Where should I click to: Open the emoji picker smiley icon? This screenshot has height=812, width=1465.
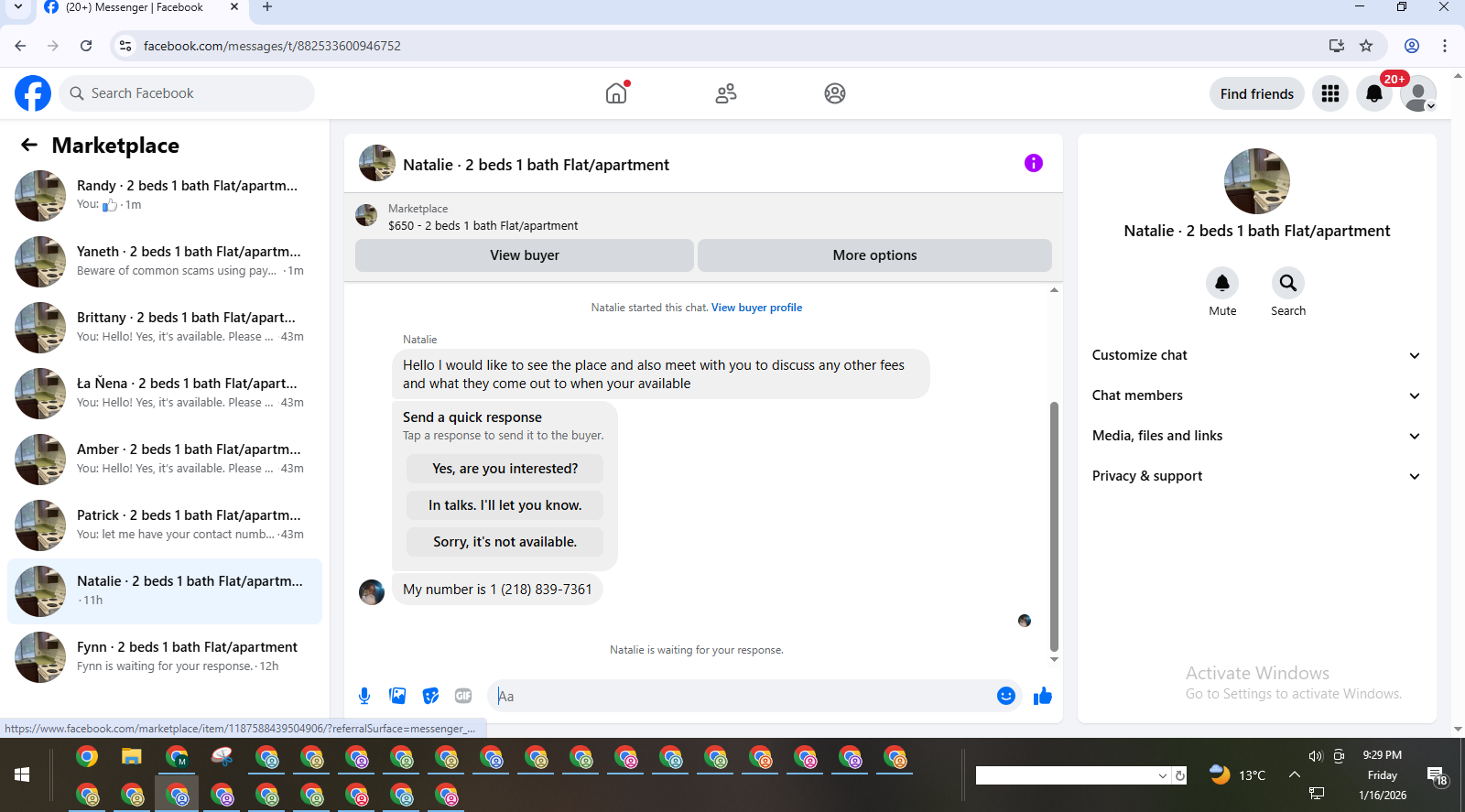pyautogui.click(x=1006, y=696)
